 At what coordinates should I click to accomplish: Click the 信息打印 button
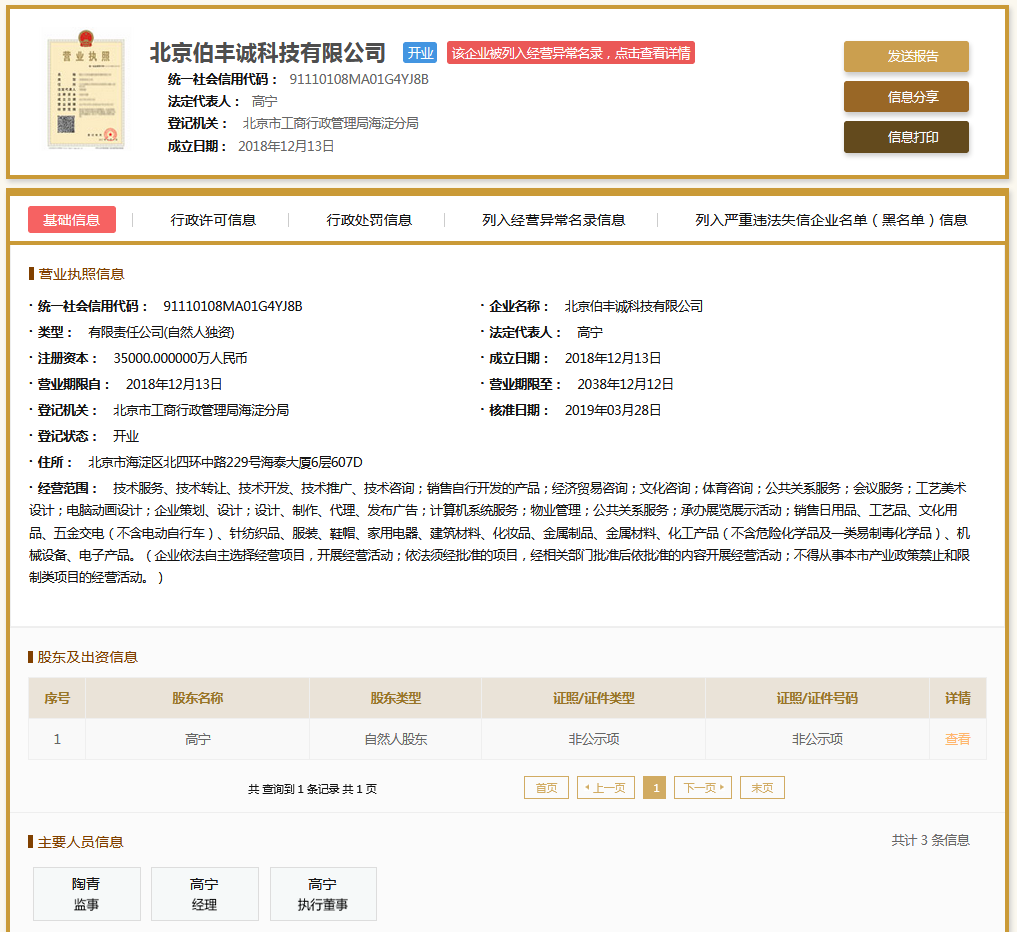coord(905,137)
